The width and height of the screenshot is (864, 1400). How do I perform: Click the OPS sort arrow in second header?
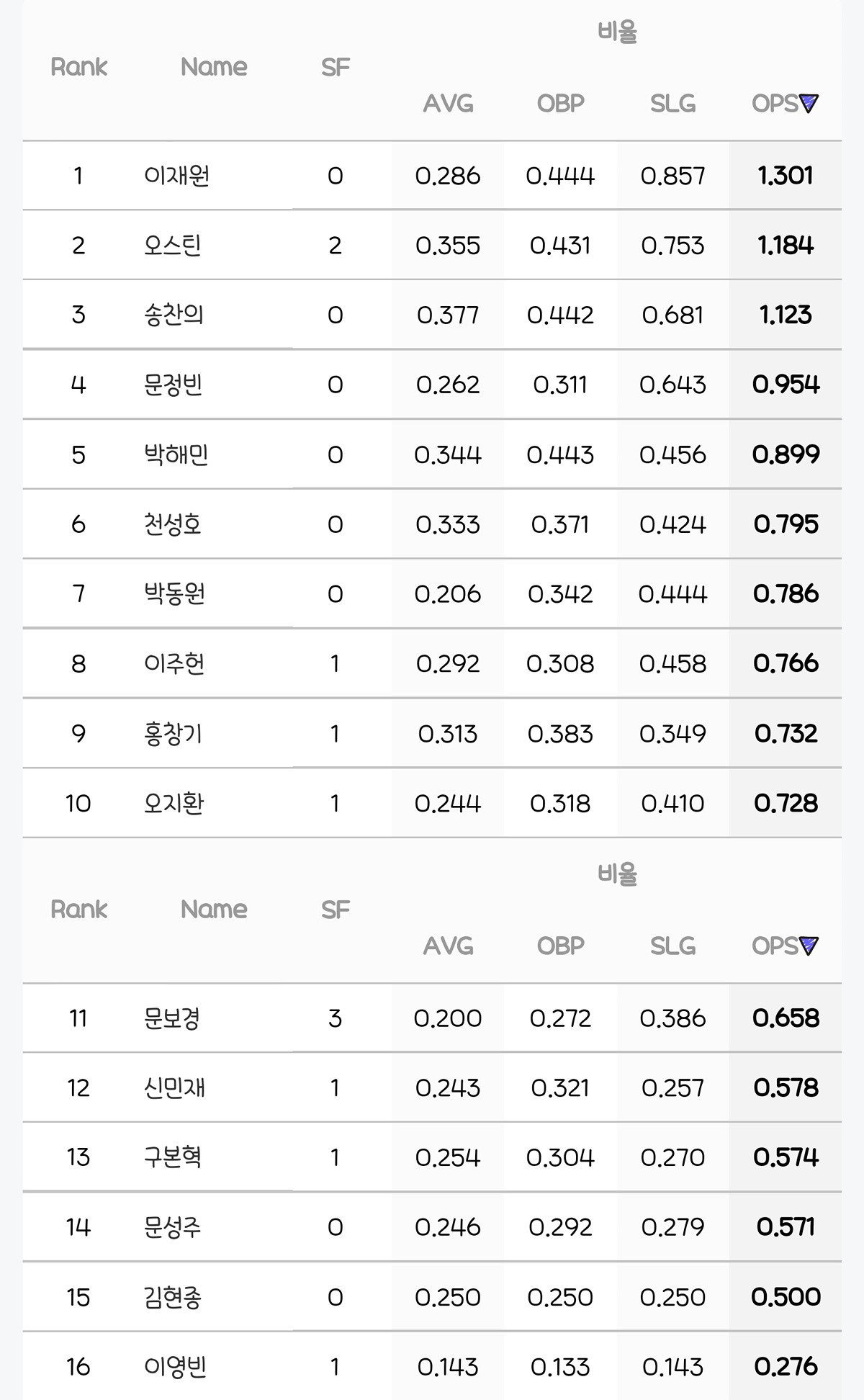point(809,946)
